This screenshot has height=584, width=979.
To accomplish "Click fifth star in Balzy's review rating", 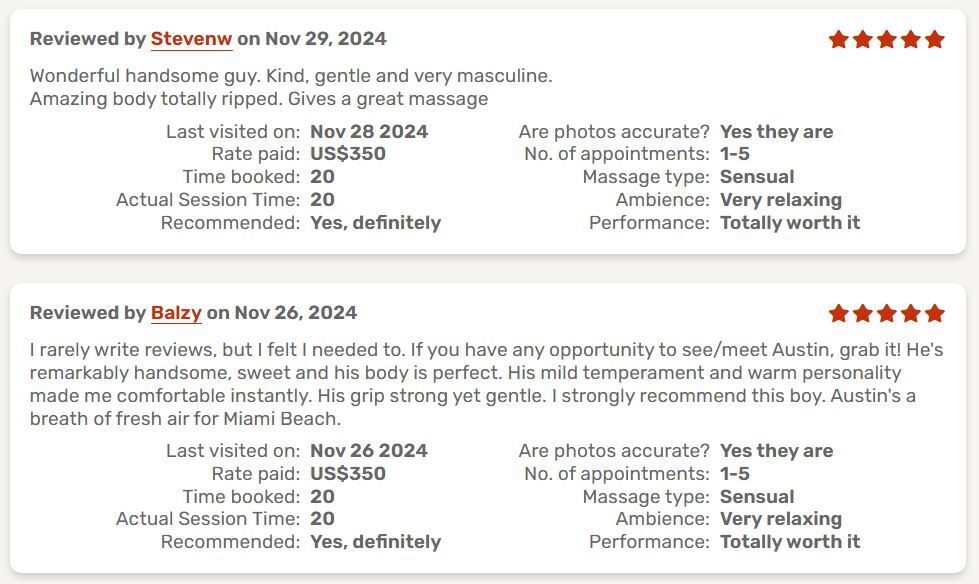I will point(935,313).
